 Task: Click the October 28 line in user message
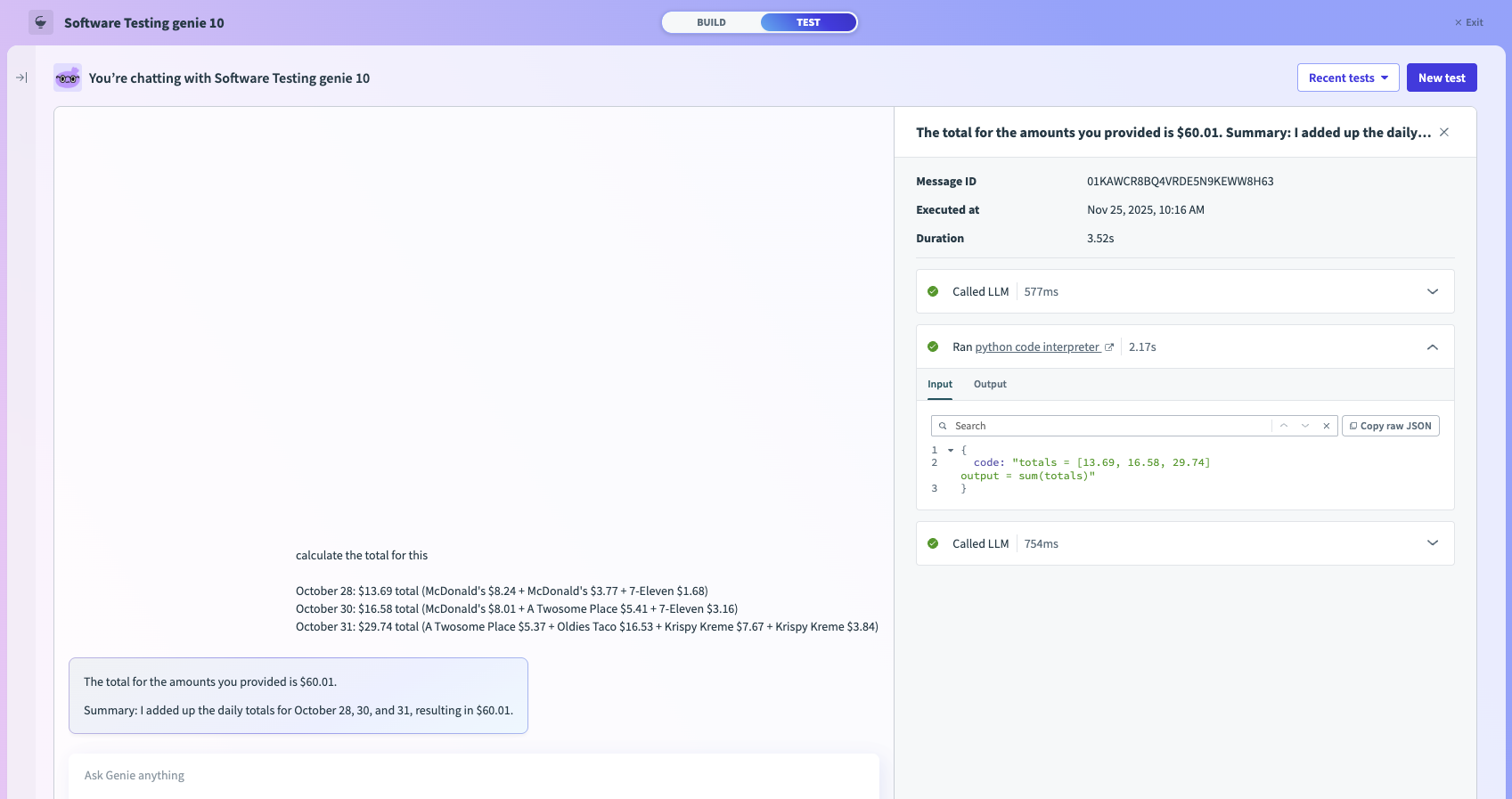pos(502,591)
